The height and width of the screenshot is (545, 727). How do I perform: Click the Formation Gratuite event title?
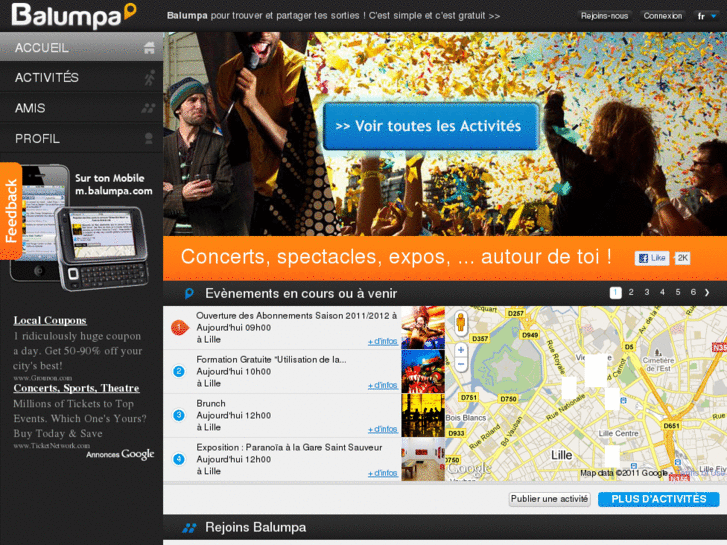pos(271,359)
